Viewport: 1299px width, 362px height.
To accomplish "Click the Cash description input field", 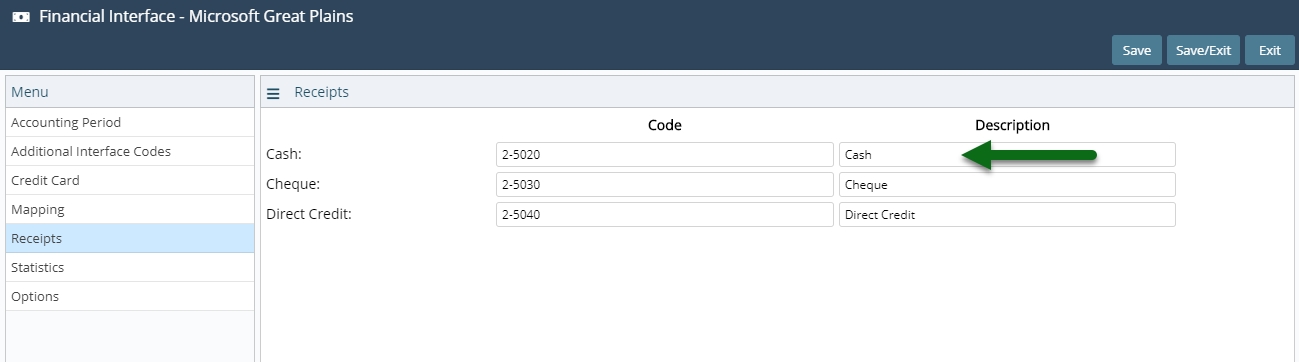I will (1007, 155).
